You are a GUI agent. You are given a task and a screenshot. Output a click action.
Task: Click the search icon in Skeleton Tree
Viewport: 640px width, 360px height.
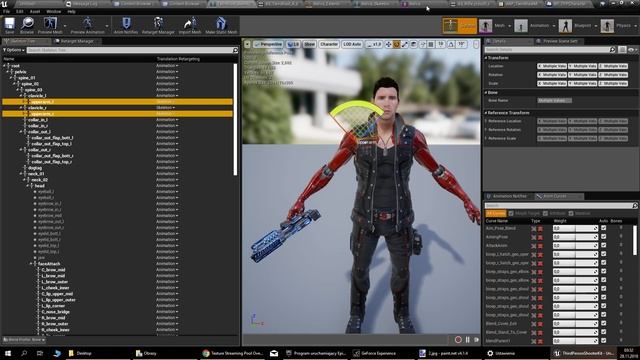(x=235, y=50)
